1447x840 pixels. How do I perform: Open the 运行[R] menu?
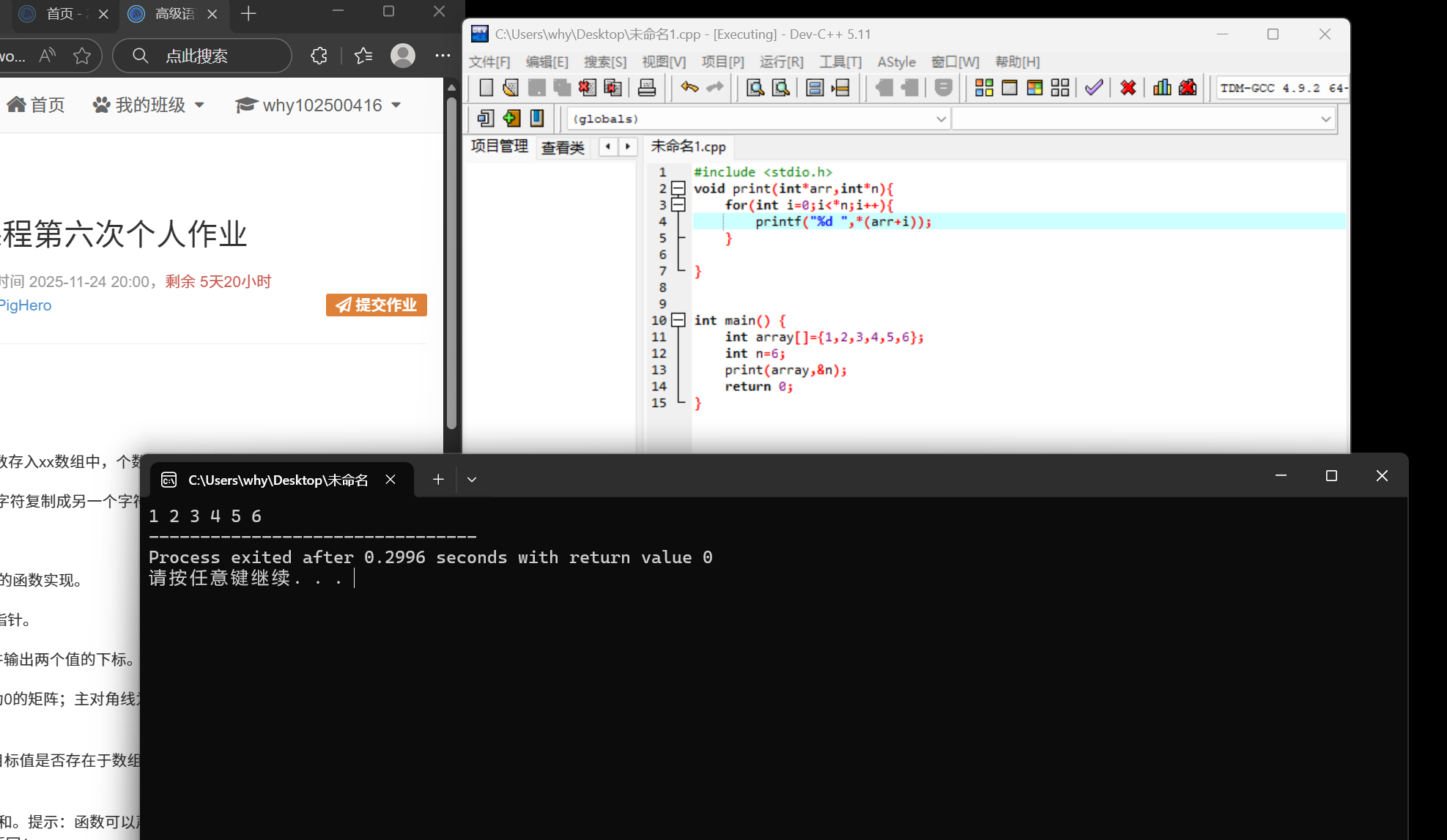tap(781, 62)
